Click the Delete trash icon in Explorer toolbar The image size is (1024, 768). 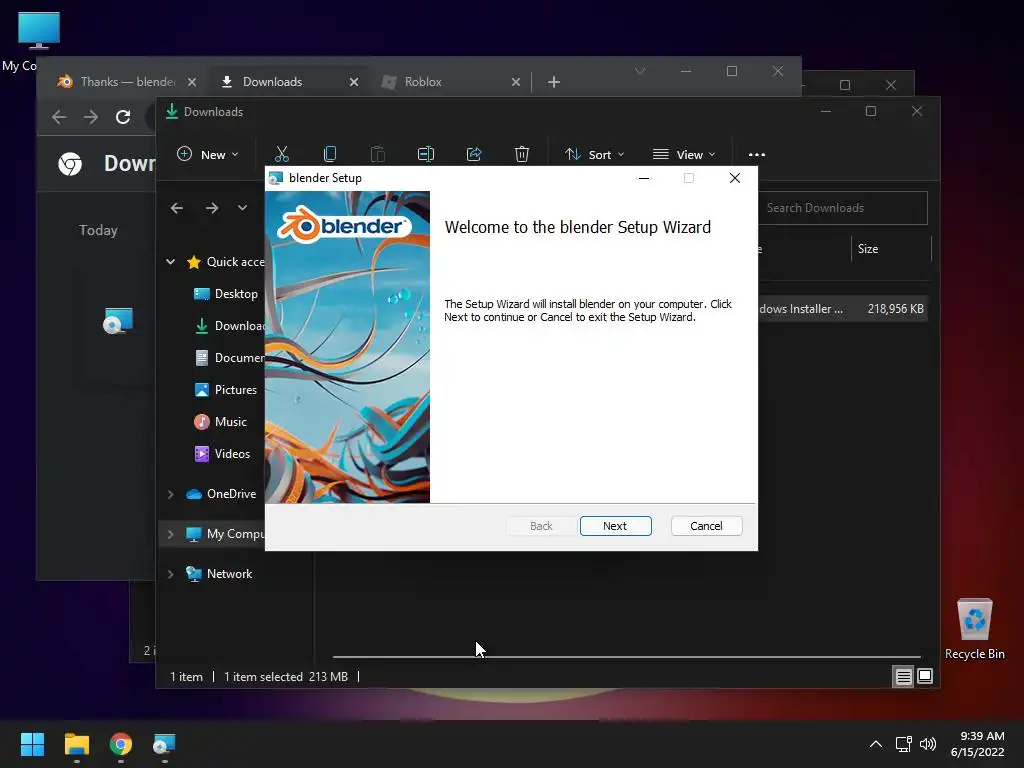(x=521, y=154)
